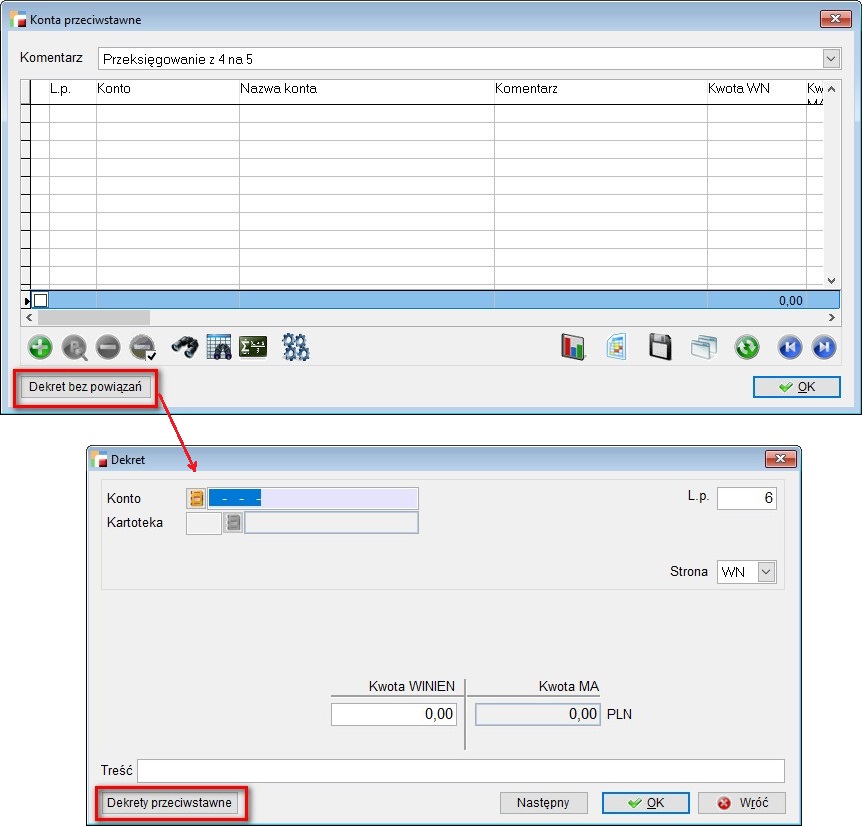Go to last record arrow icon
862x827 pixels.
coord(824,347)
